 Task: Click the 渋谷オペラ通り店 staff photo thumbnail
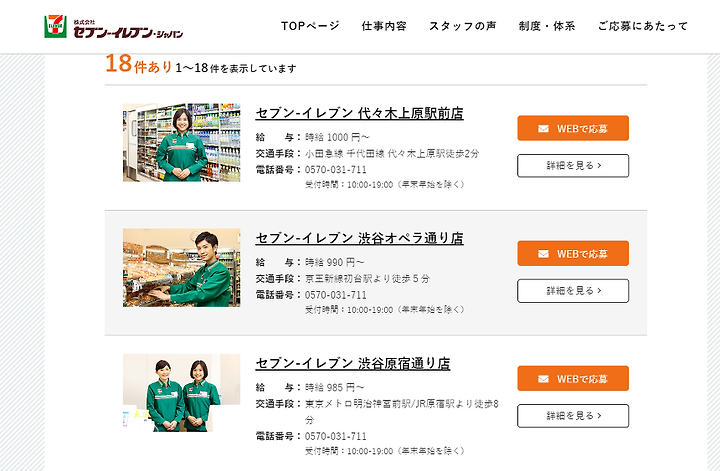(181, 268)
